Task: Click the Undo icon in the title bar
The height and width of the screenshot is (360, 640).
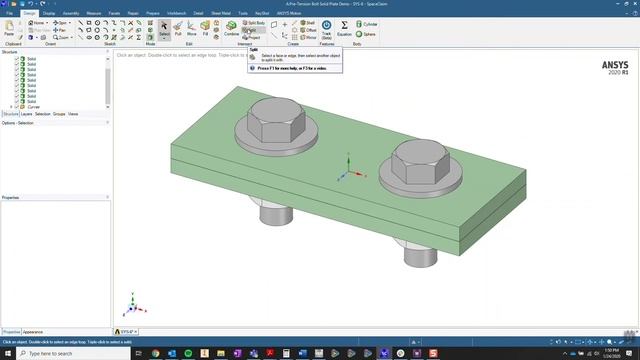Action: 30,4
